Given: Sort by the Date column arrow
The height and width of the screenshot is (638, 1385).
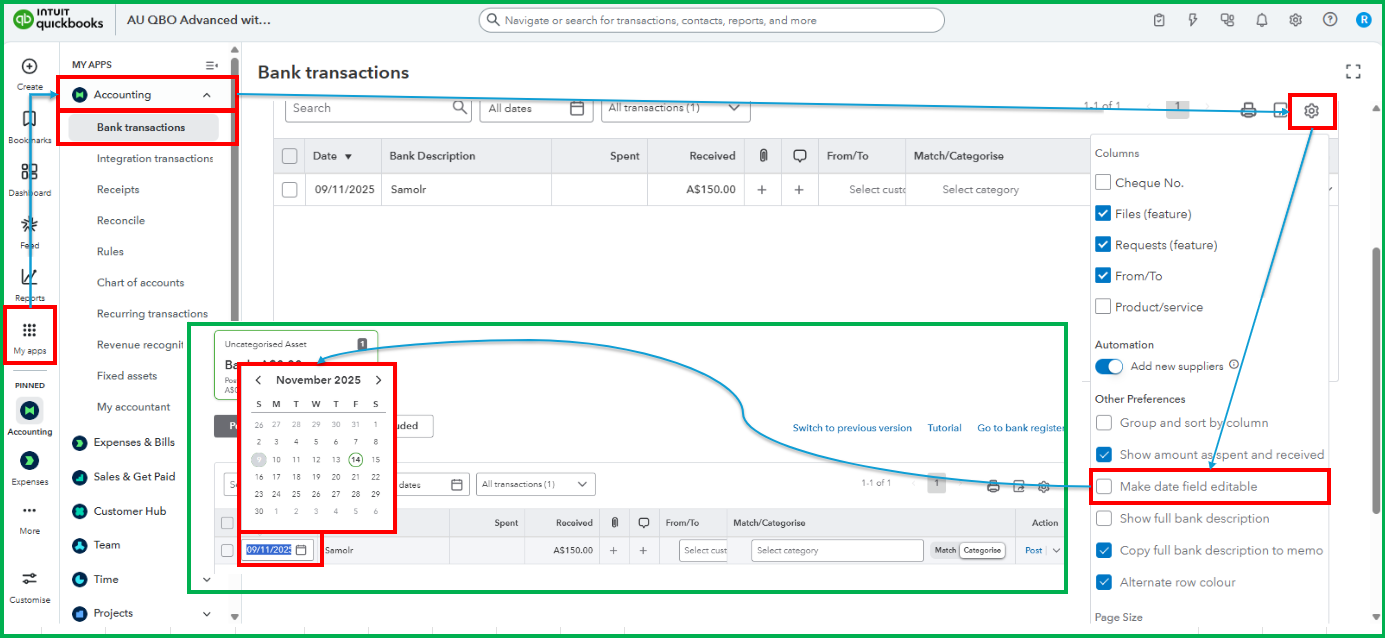Looking at the screenshot, I should point(348,157).
